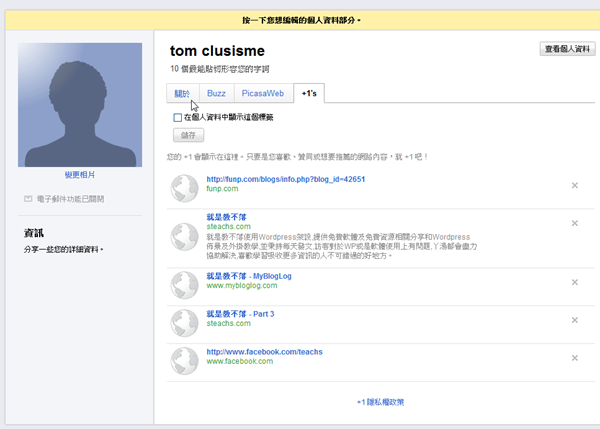
Task: Remove the funp.com +1 entry
Action: tap(574, 186)
